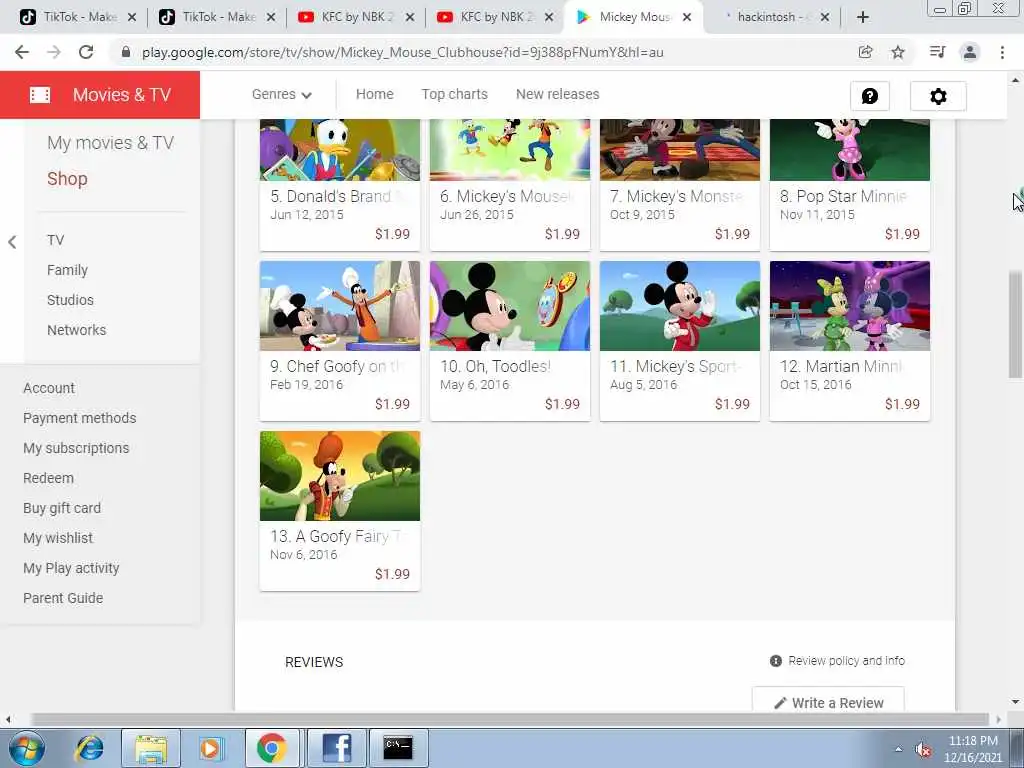Switch to the second TikTok tab
Viewport: 1024px width, 768px height.
(x=217, y=17)
